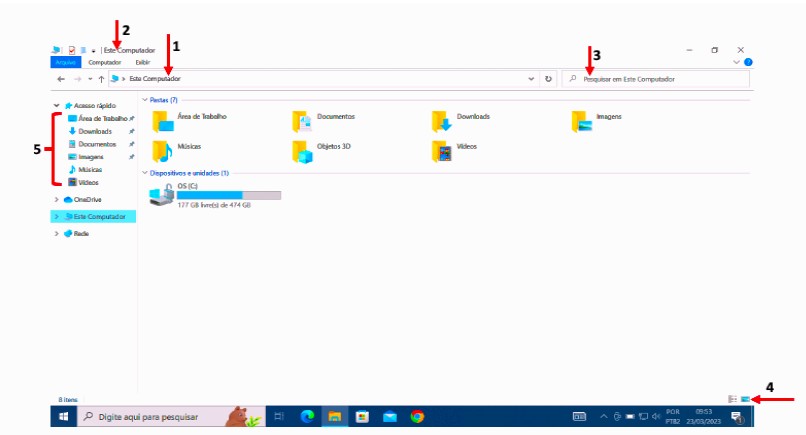The height and width of the screenshot is (435, 806).
Task: Switch to Large icons view in status bar
Action: point(745,400)
